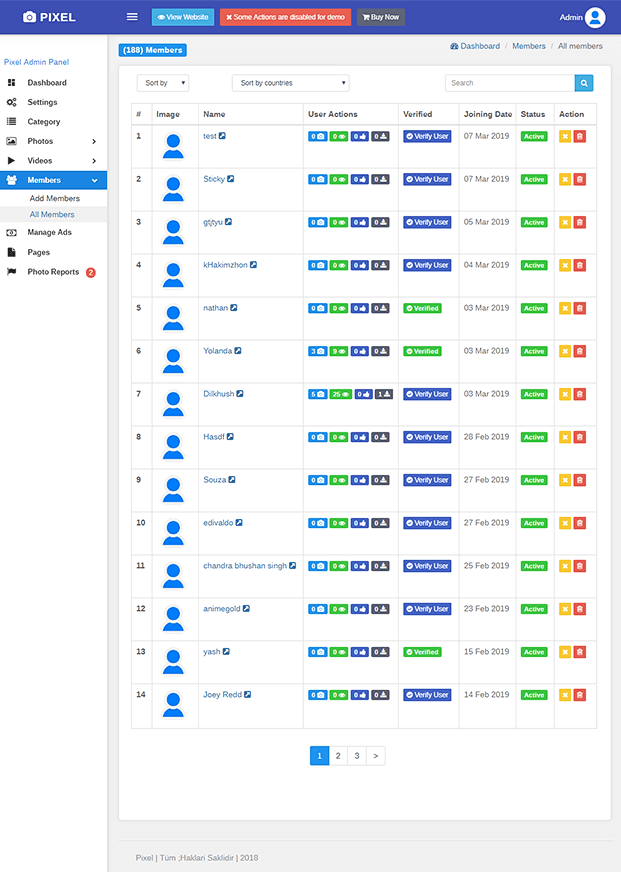Open external profile icon next to nathan

pyautogui.click(x=234, y=308)
